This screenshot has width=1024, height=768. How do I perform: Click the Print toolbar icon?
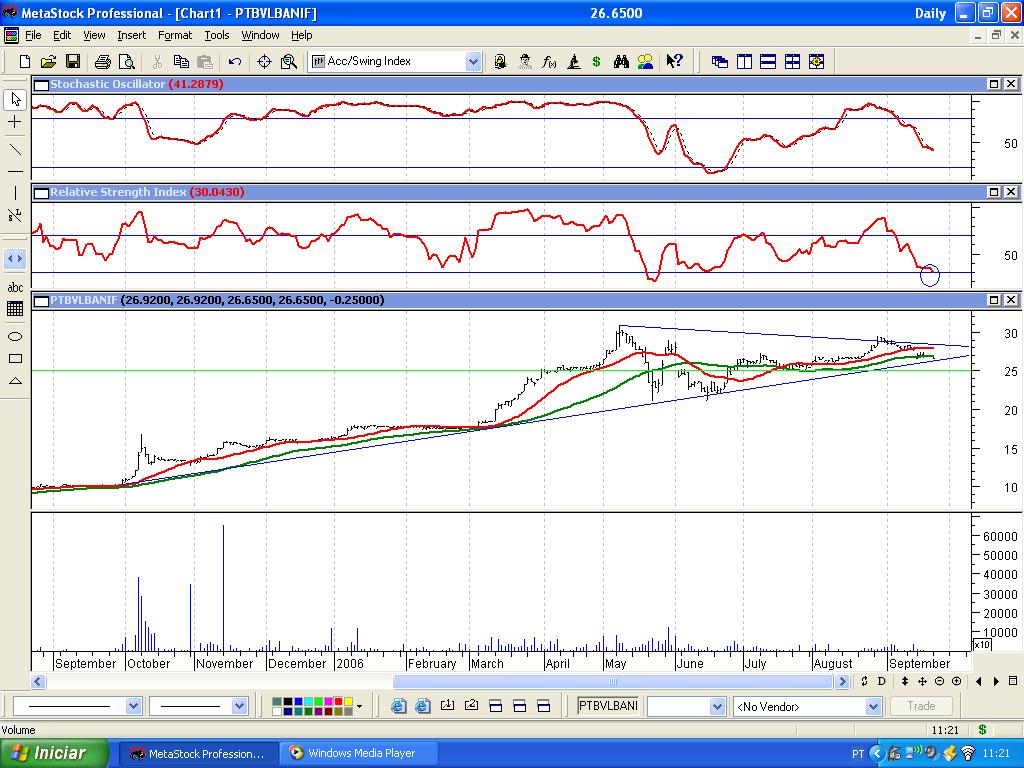102,61
